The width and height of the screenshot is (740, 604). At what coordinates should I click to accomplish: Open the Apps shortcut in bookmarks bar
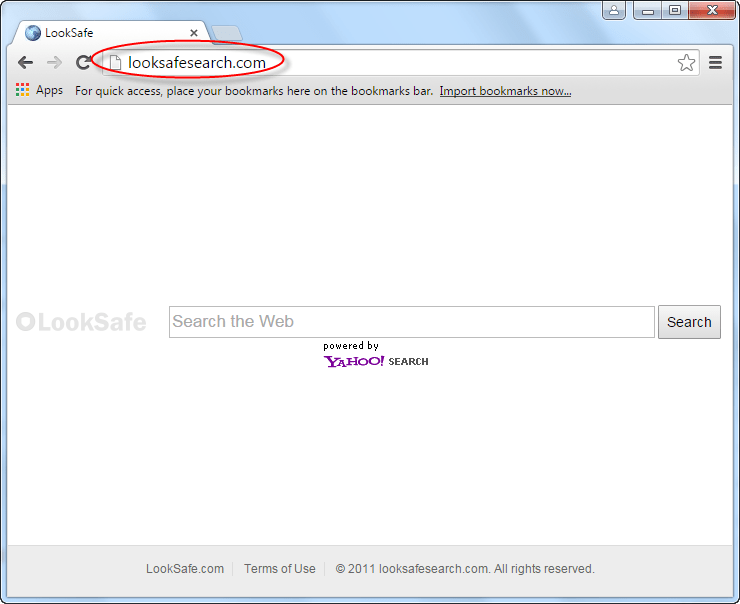pyautogui.click(x=39, y=90)
